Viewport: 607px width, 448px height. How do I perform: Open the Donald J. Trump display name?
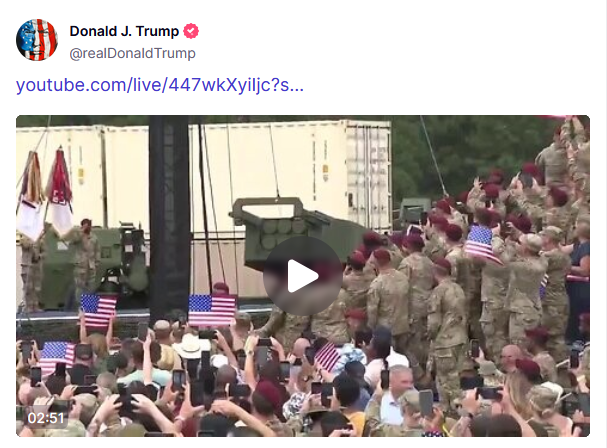click(124, 31)
